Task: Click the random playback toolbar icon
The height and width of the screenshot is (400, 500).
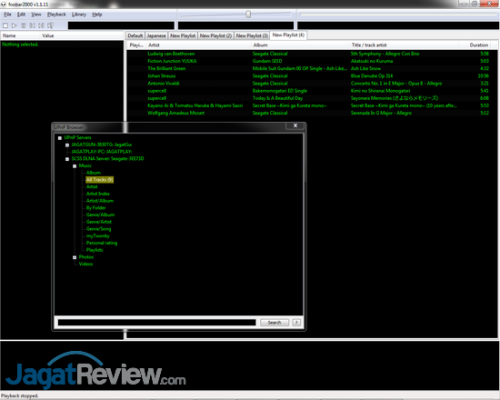Action: click(50, 25)
